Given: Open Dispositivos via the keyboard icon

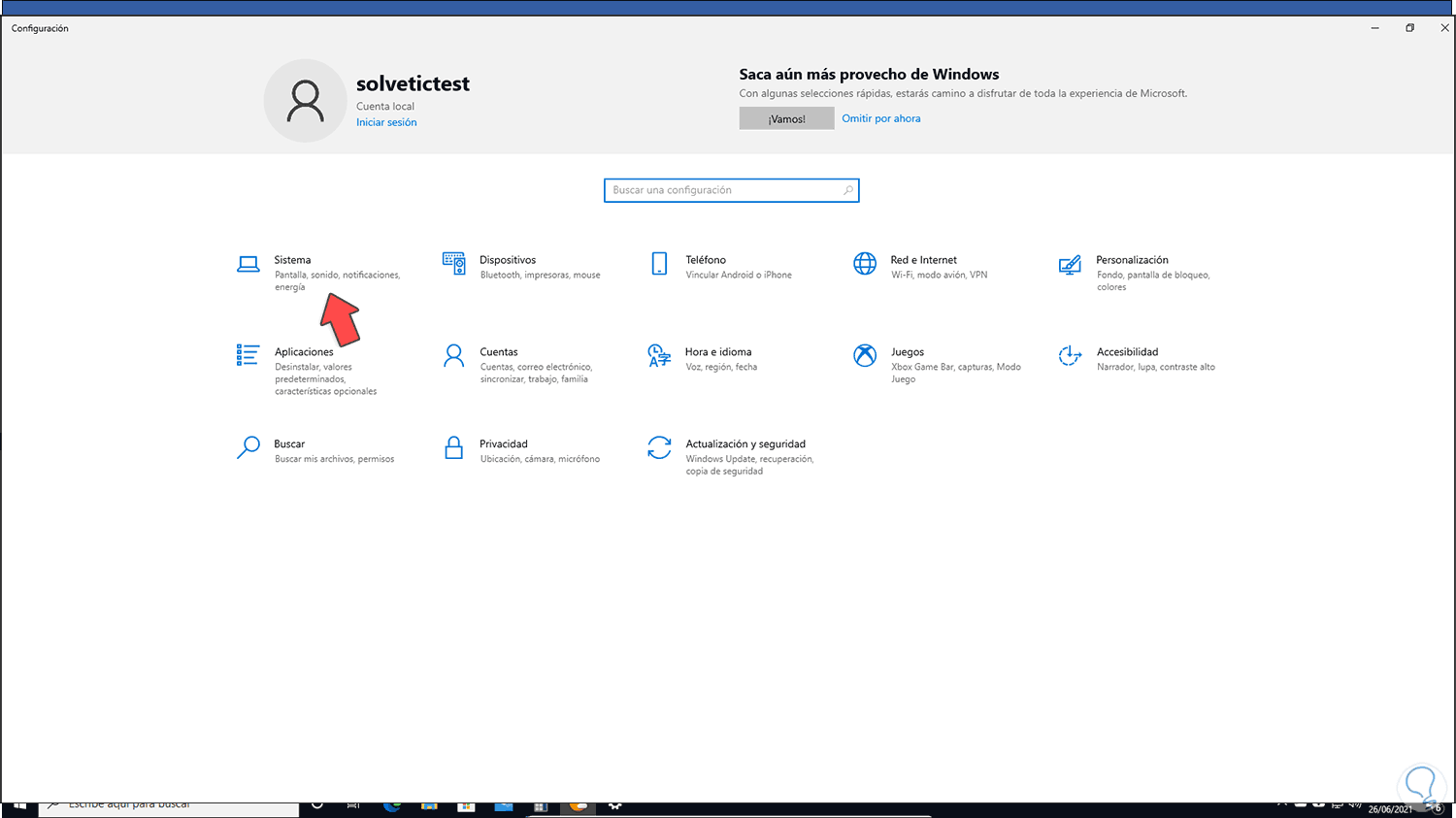Looking at the screenshot, I should click(x=453, y=263).
